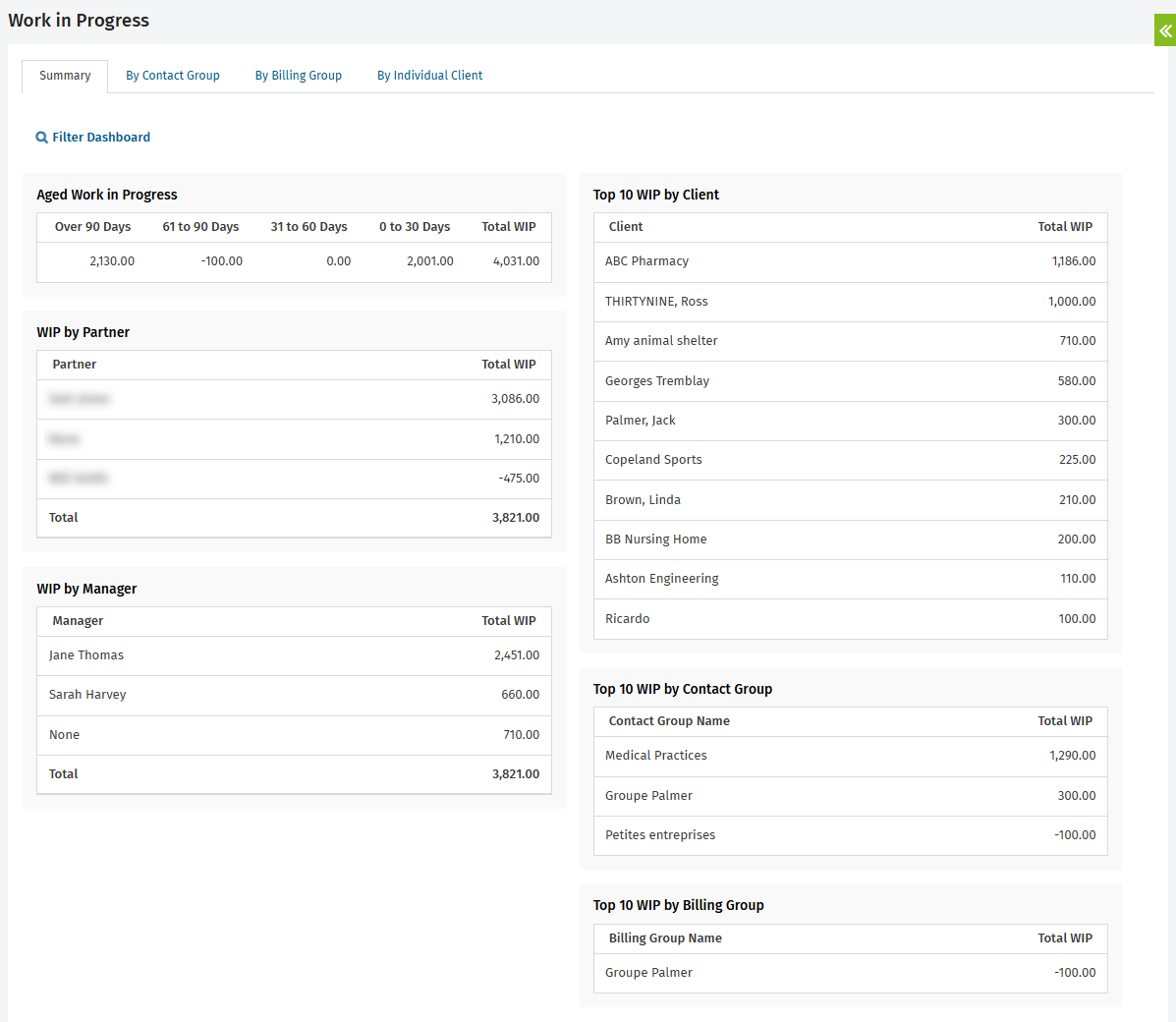
Task: Click the Filter Dashboard magnifier icon
Action: coord(42,138)
